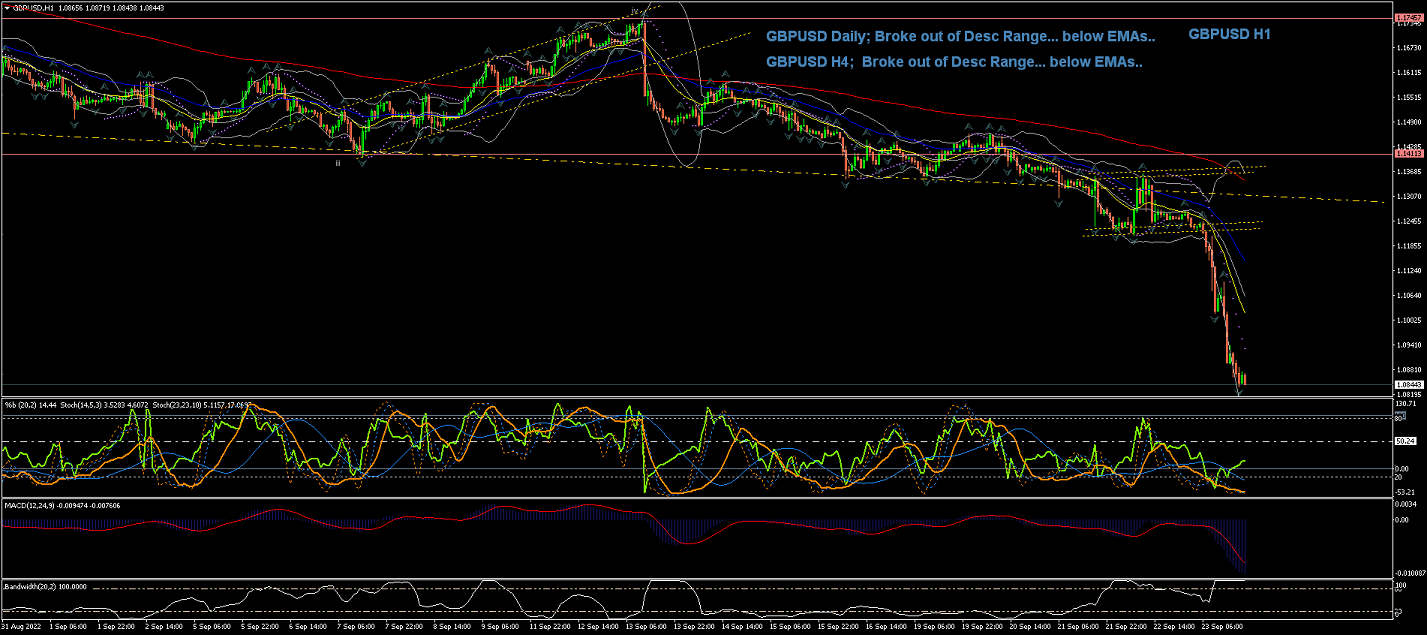Screen dimensions: 1427x635
Task: Click the 0.0034 value on the MACD scale
Action: pos(1407,502)
